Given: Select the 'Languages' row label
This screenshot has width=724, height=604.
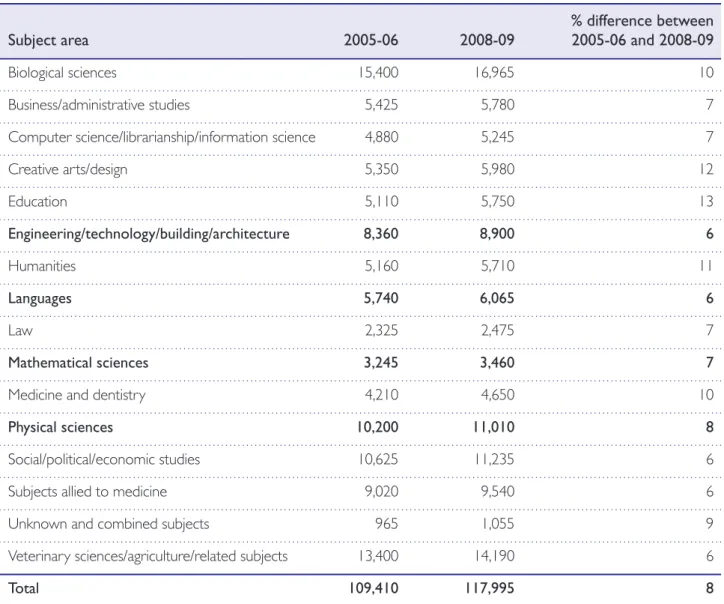Looking at the screenshot, I should 40,299.
